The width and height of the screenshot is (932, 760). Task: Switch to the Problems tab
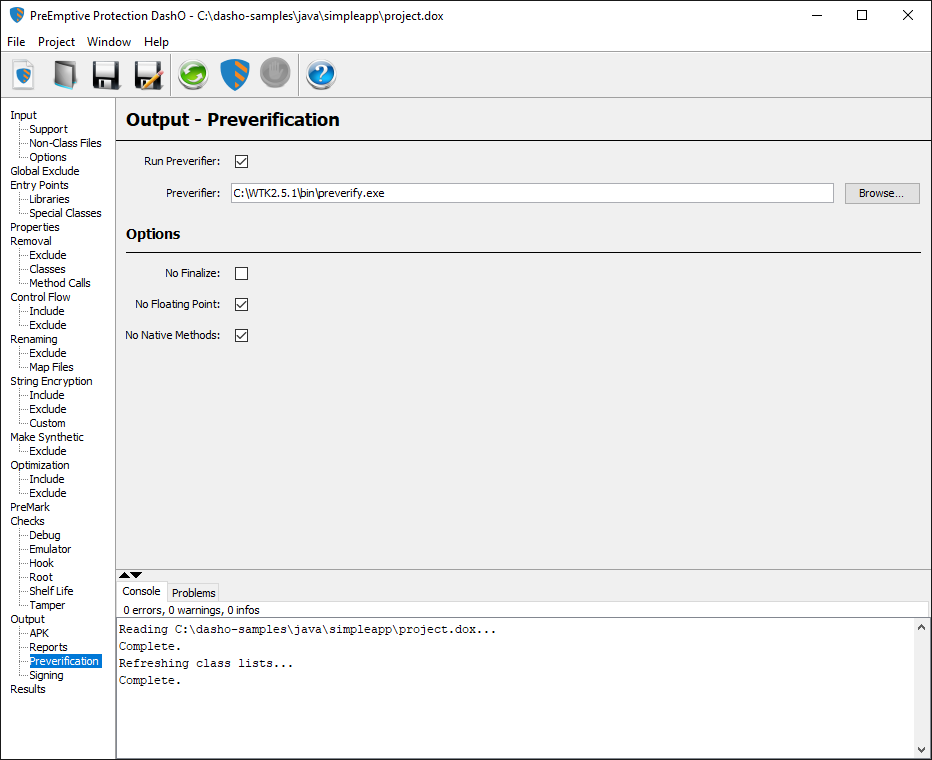pos(194,592)
